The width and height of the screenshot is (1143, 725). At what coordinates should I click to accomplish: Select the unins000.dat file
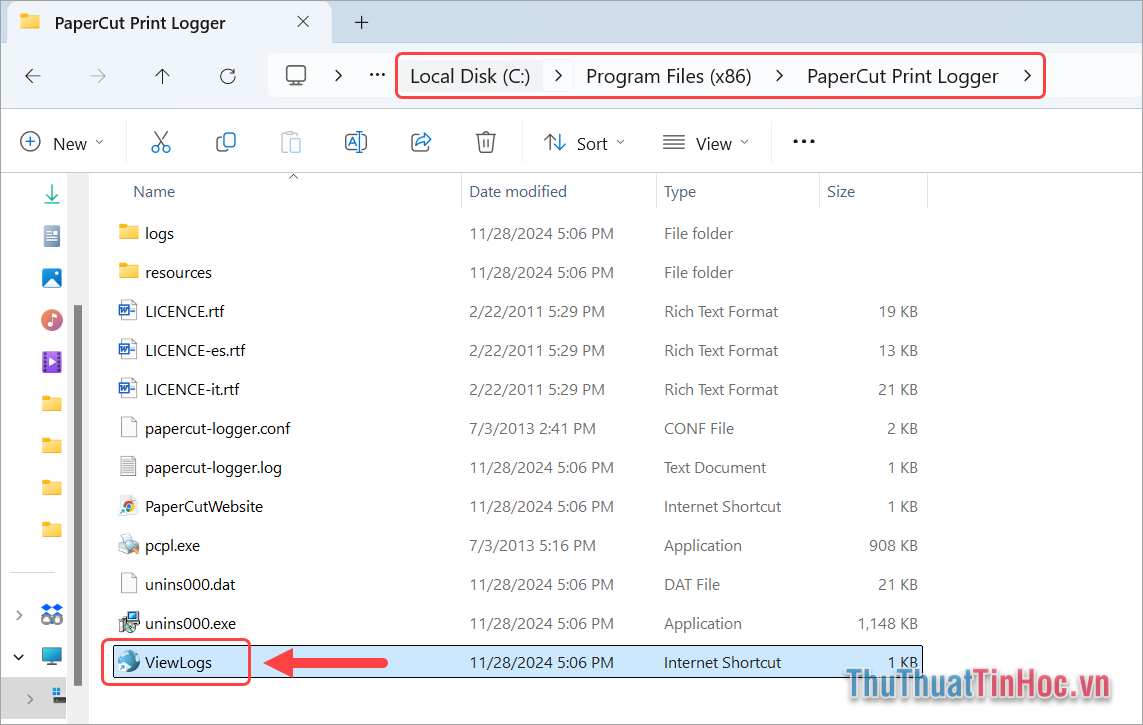pyautogui.click(x=190, y=584)
